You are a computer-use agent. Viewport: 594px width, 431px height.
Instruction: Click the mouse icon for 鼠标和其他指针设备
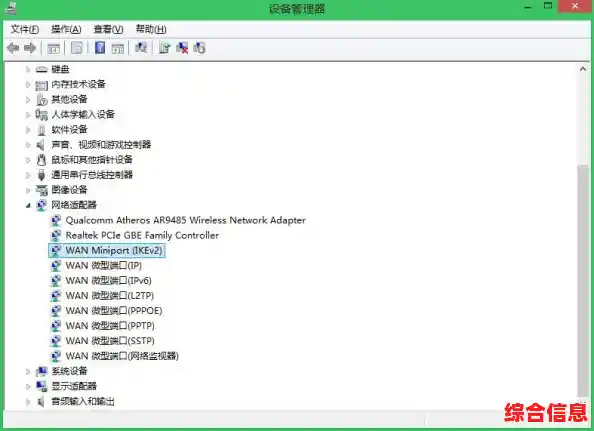[x=41, y=159]
